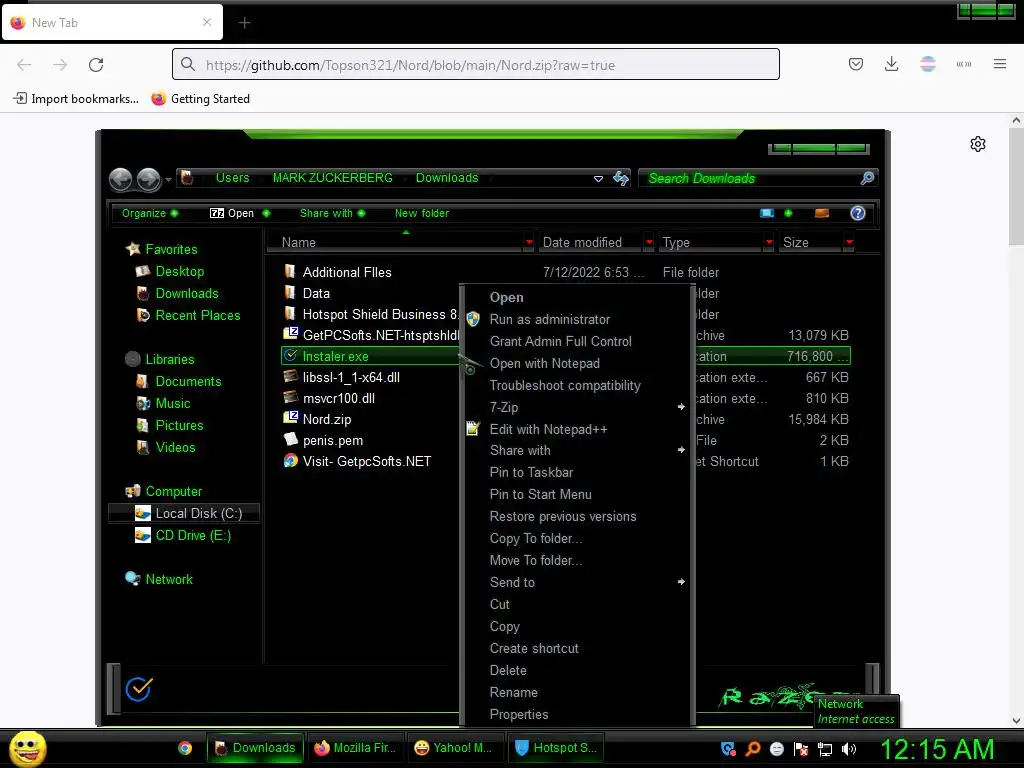Close the New Tab tab
The height and width of the screenshot is (768, 1024).
[x=206, y=22]
